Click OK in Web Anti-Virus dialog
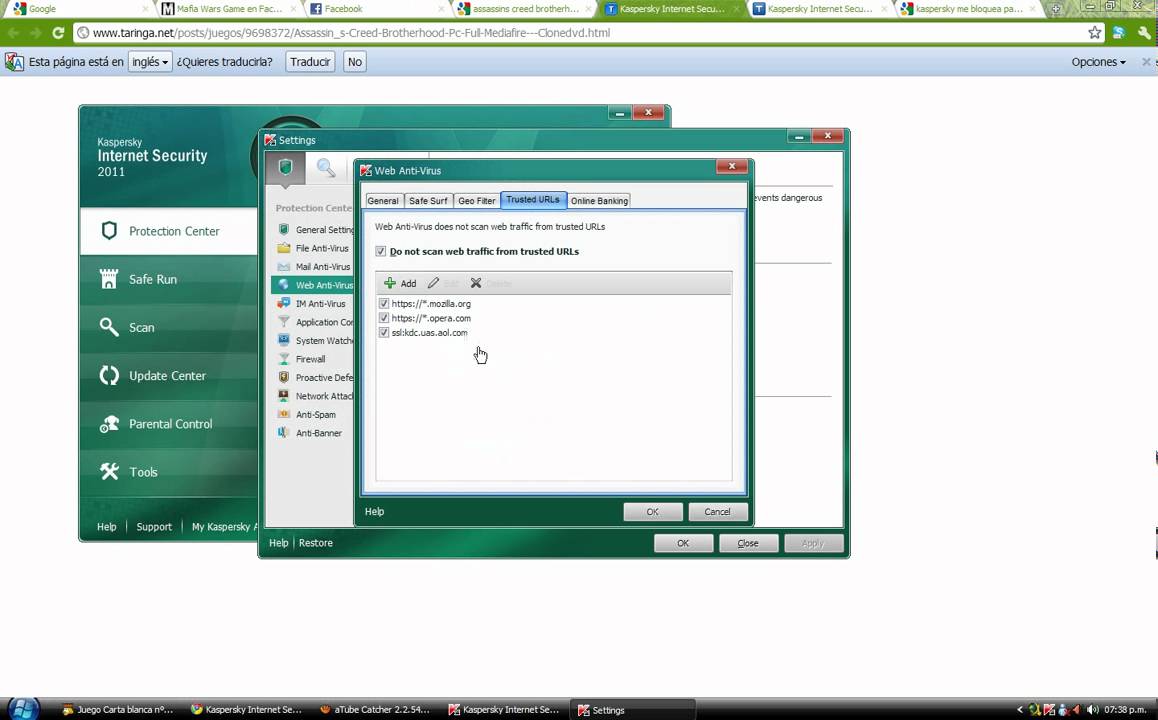 pos(653,512)
